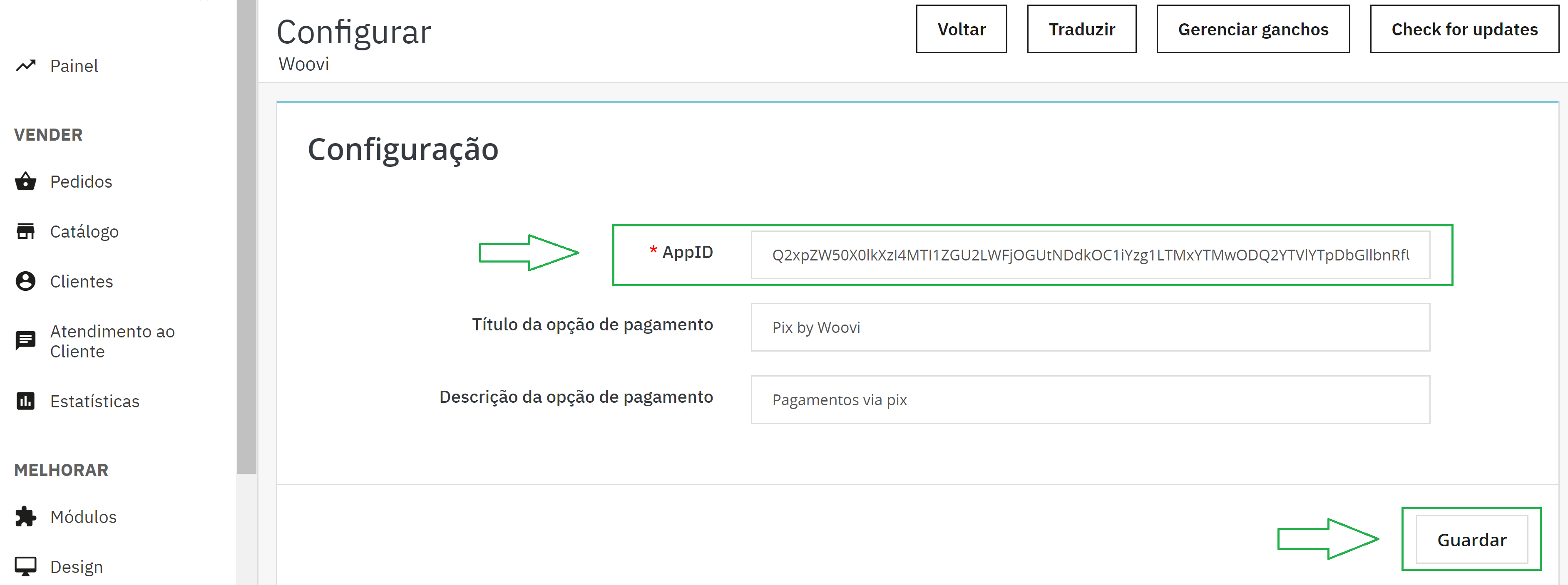Open the Woovi breadcrumb link under Configurar
Screen dimensions: 1568x585
click(304, 63)
